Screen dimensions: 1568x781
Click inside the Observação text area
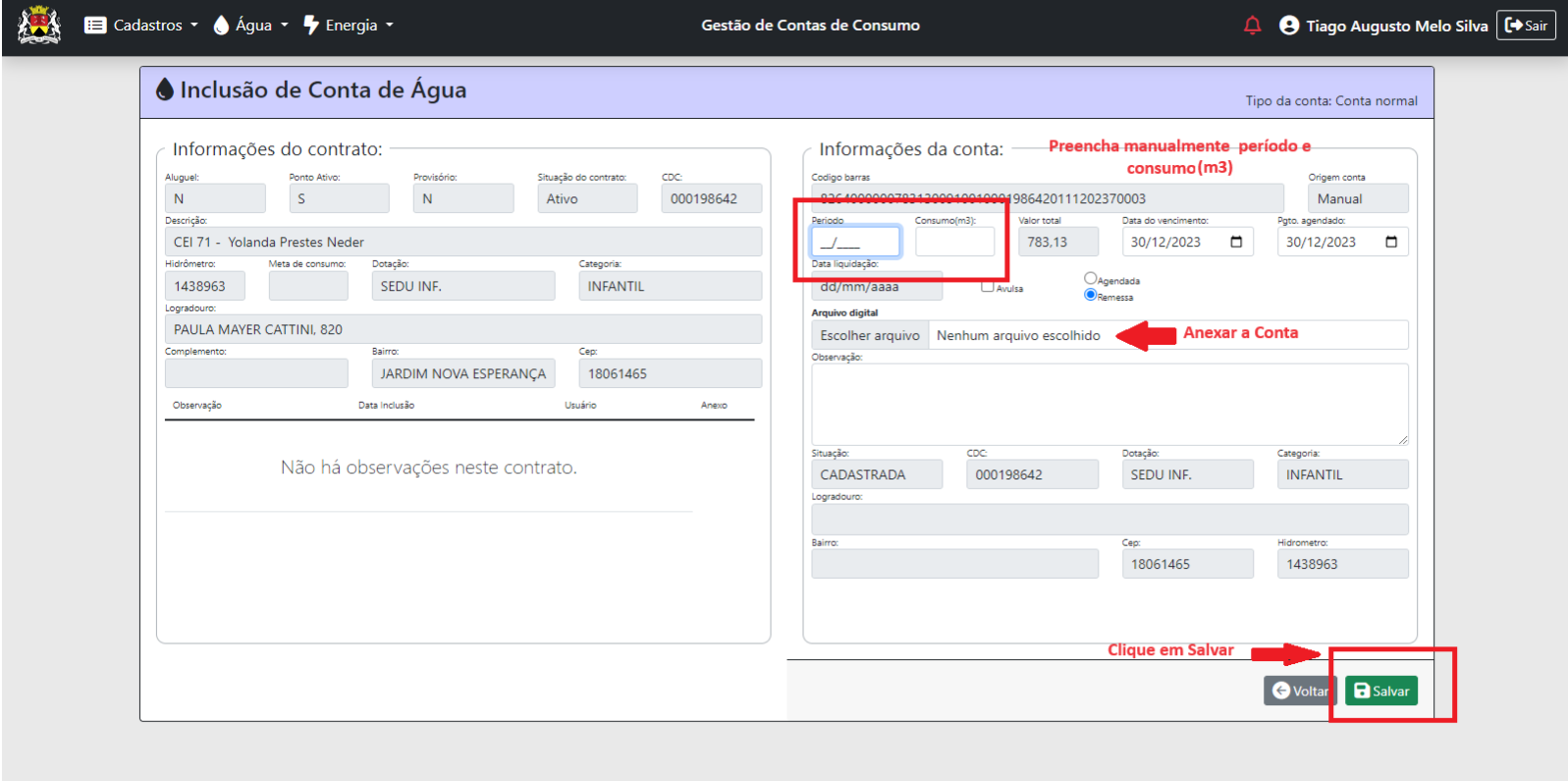click(1109, 404)
